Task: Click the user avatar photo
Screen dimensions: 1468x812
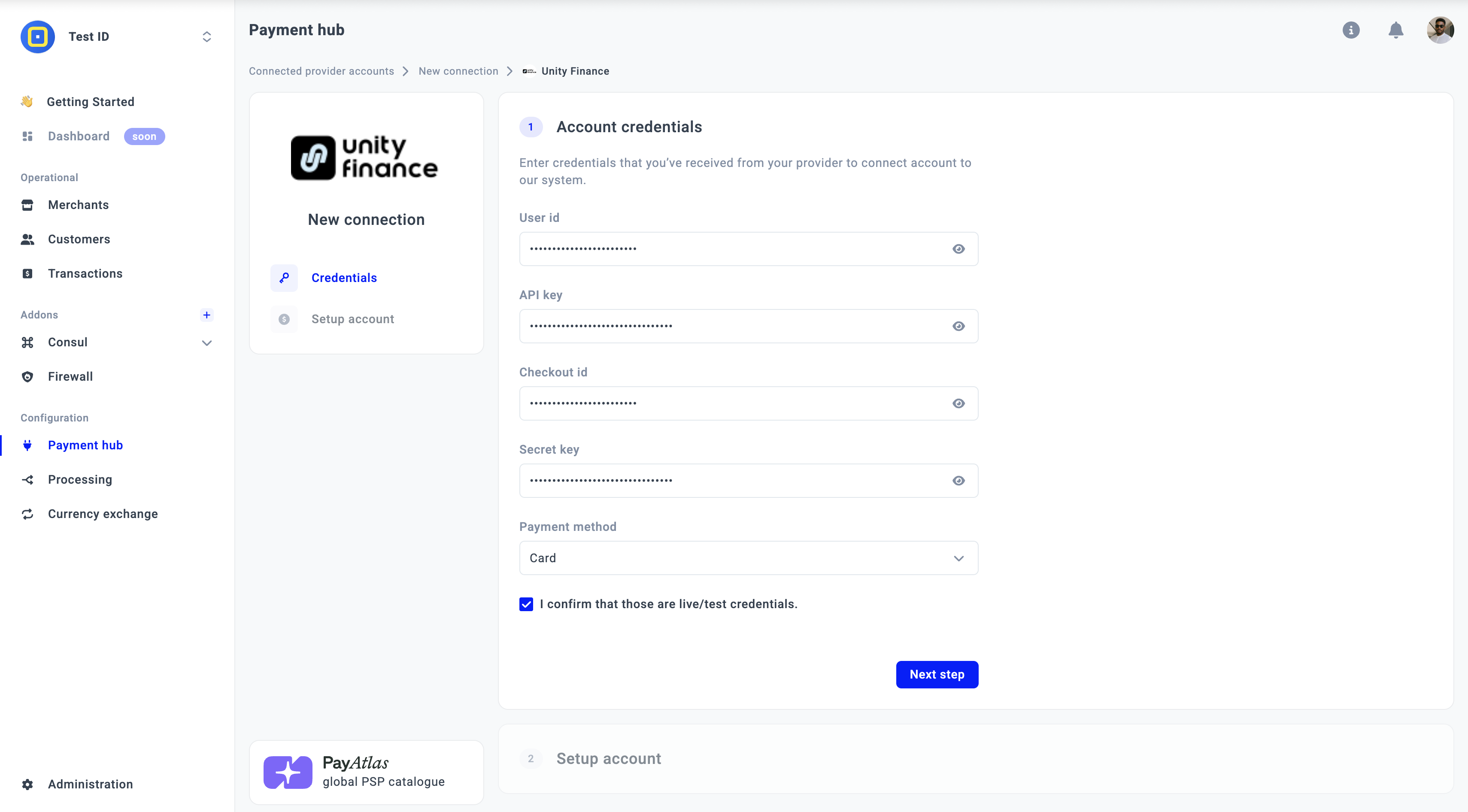Action: pyautogui.click(x=1440, y=30)
